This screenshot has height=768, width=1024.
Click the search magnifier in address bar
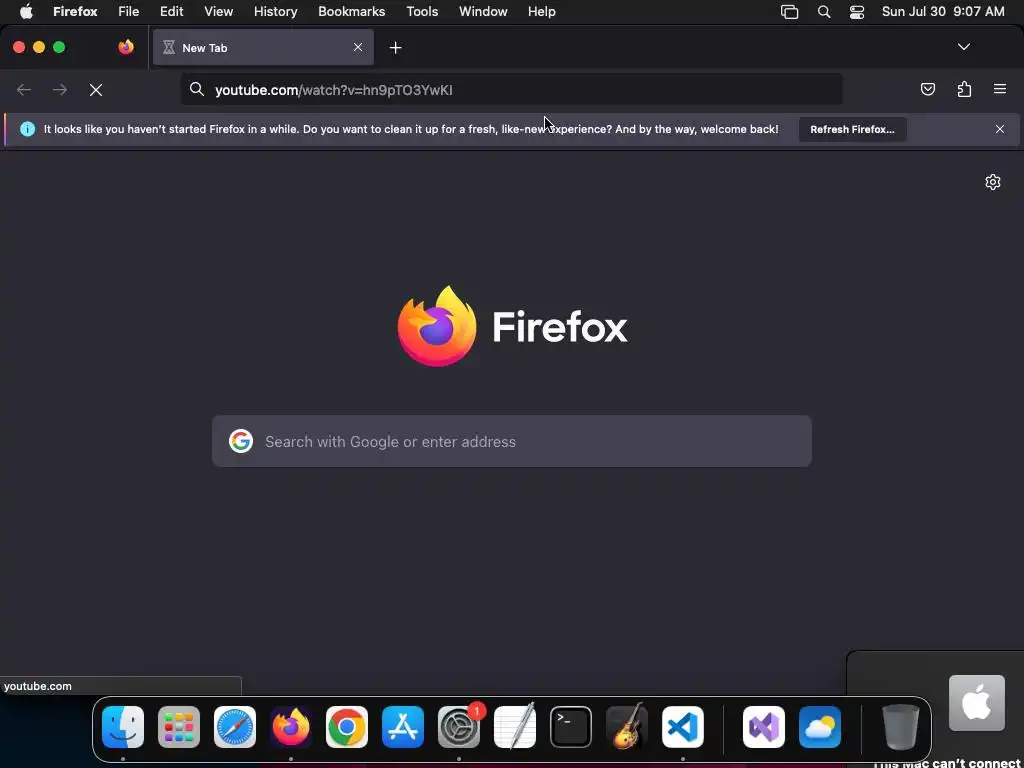pos(197,89)
